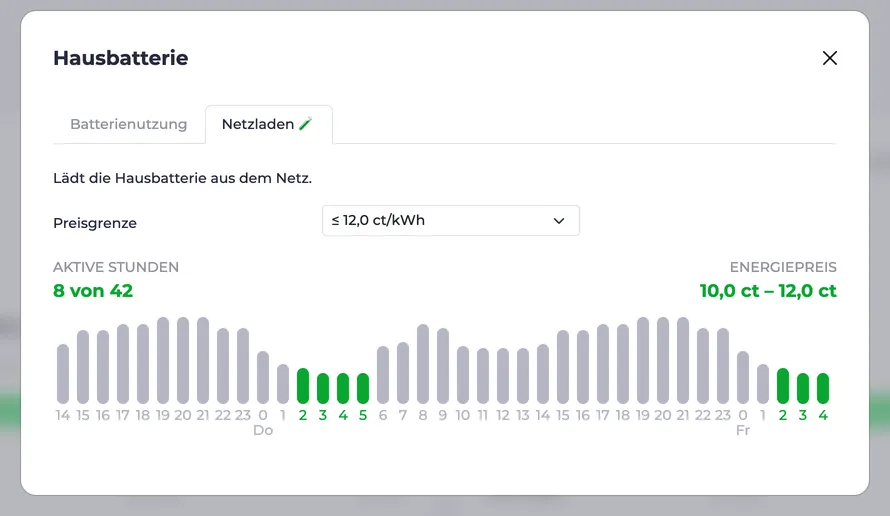Click the green pencil icon on the Netzladen tab
The image size is (890, 516).
click(306, 124)
